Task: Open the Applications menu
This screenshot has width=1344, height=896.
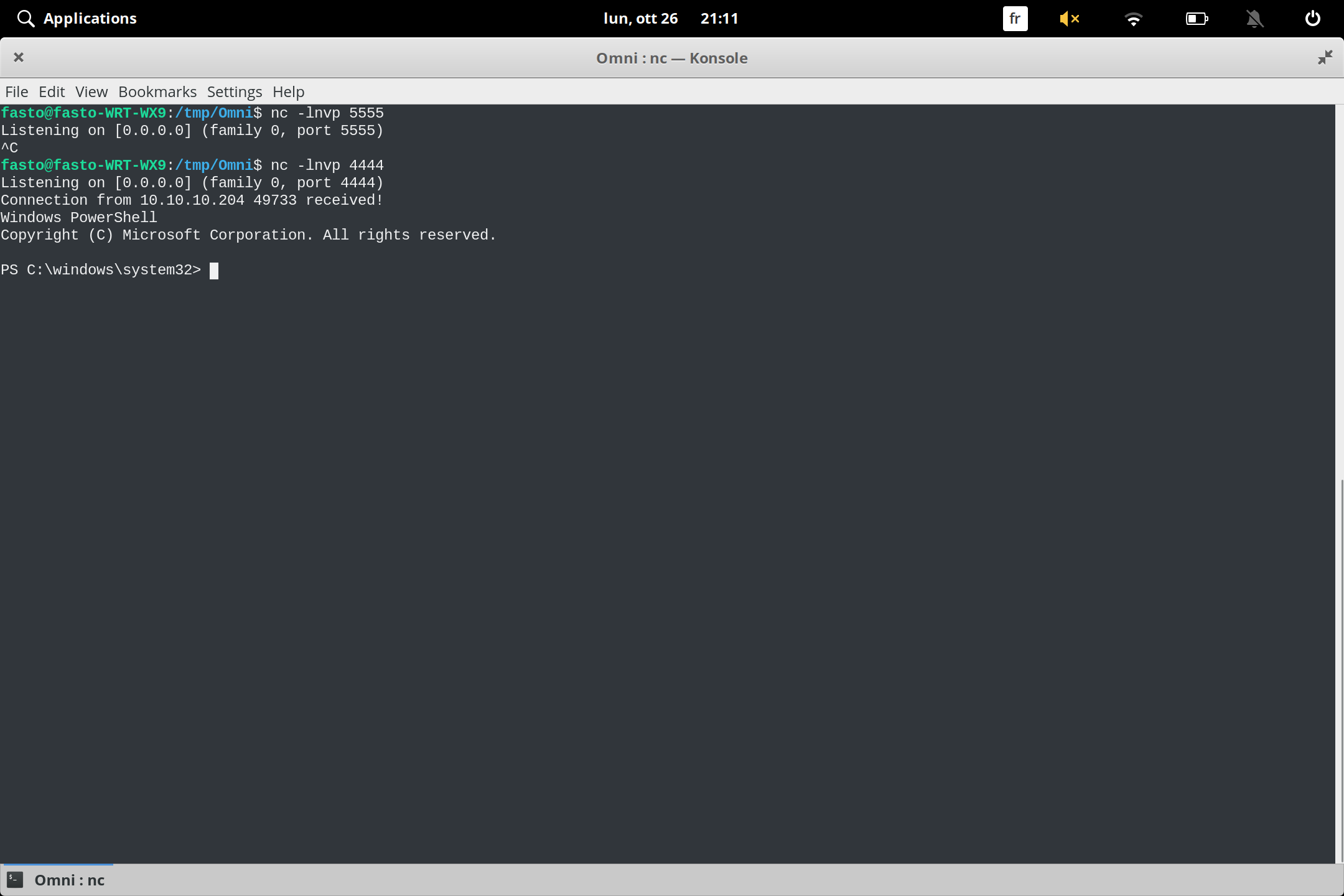Action: pos(90,18)
